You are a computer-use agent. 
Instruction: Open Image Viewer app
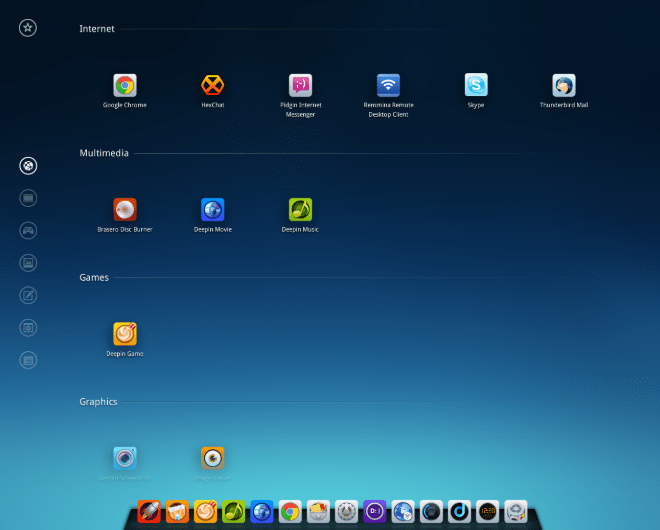pyautogui.click(x=213, y=458)
